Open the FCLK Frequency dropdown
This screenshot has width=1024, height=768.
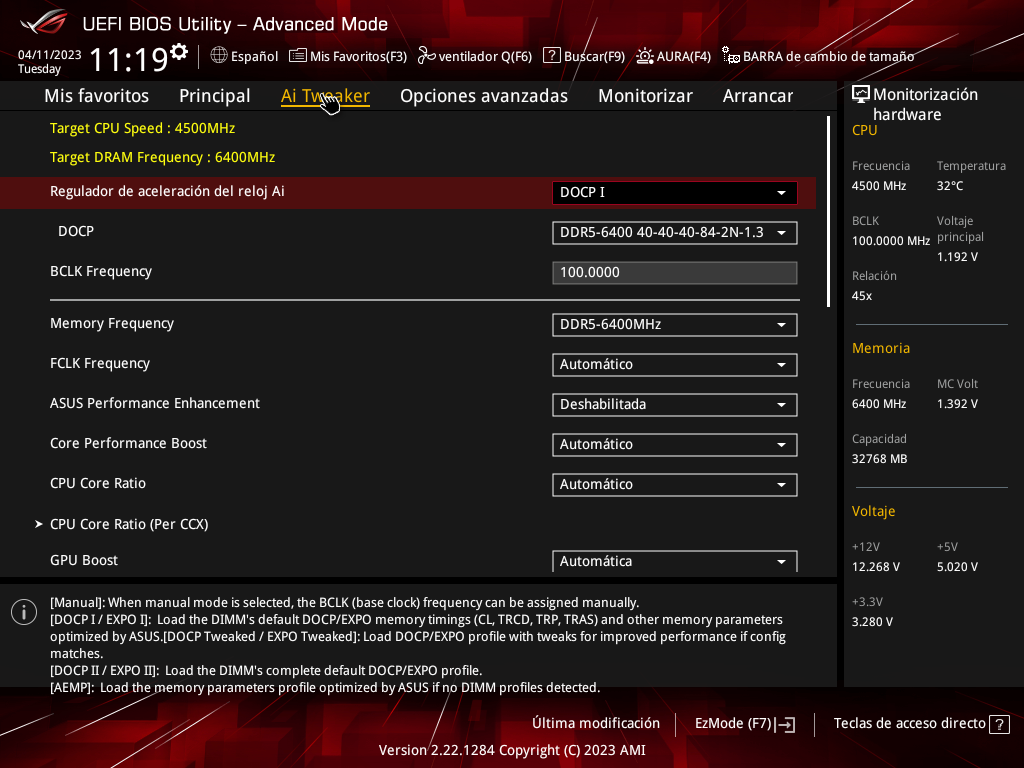point(675,364)
